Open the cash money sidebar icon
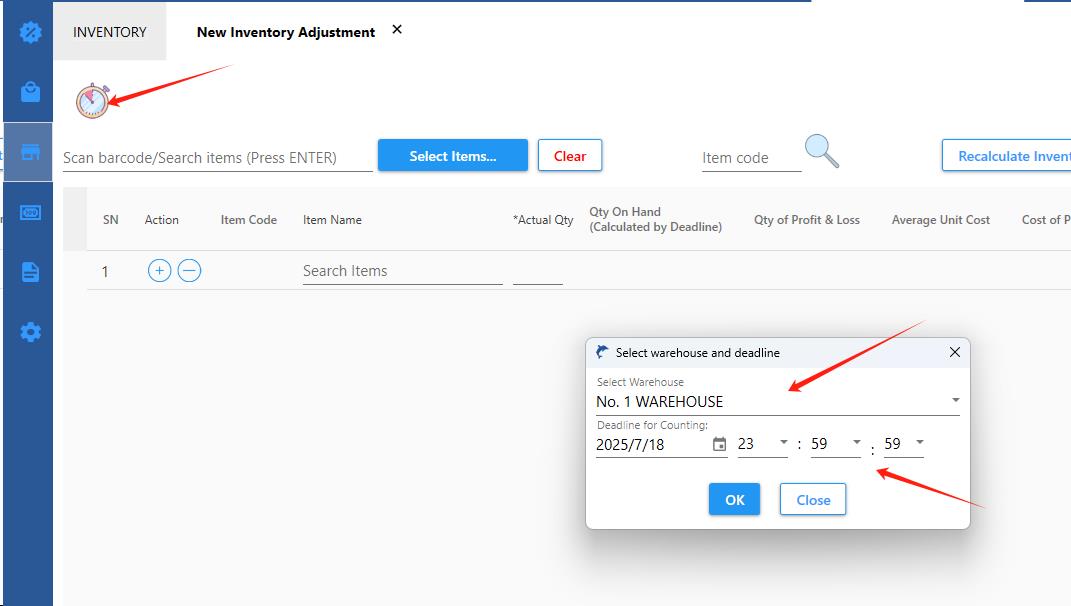Screen dimensions: 1071x606 point(31,212)
